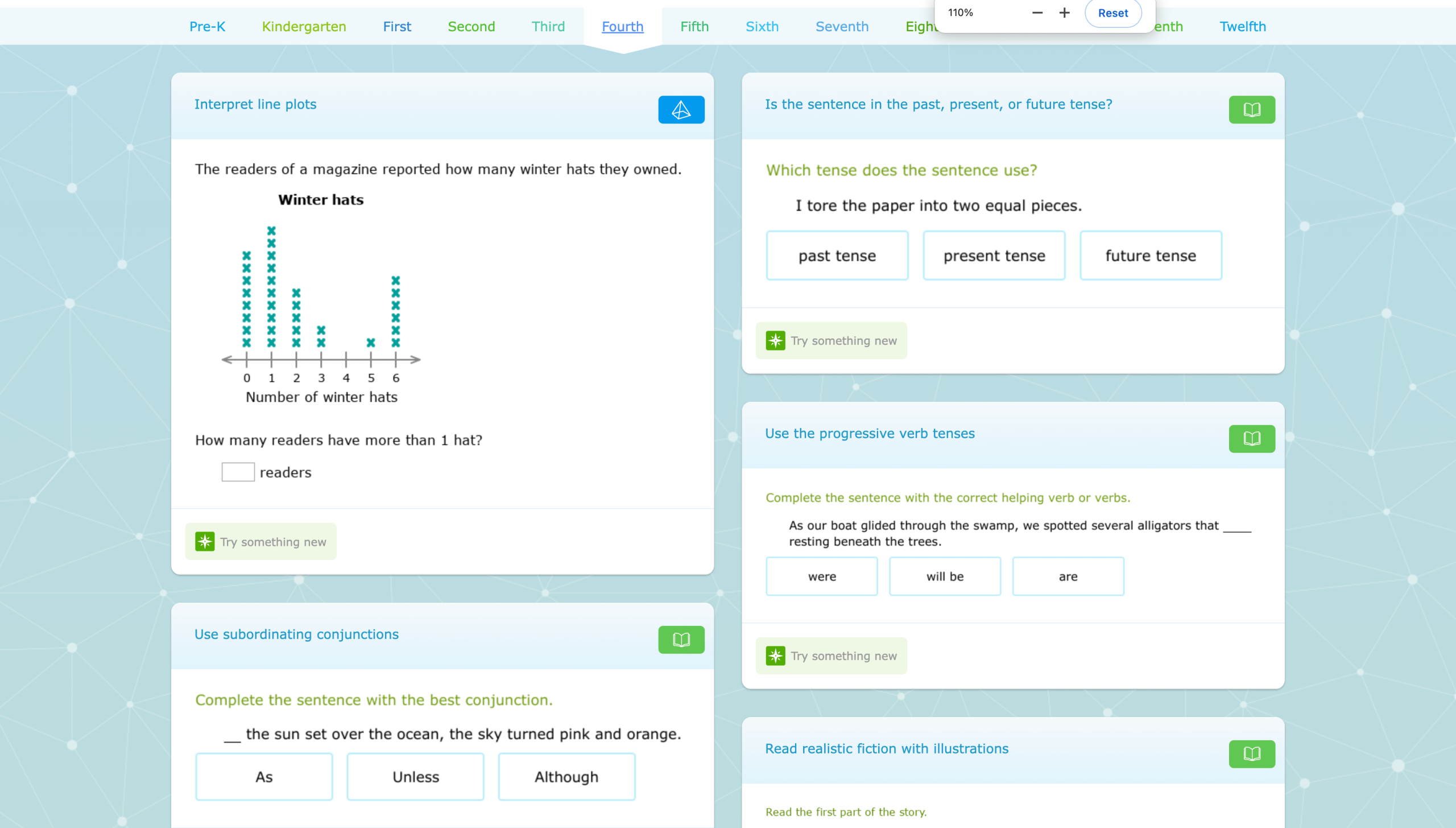Click the book icon on progressive verb tenses card
Image resolution: width=1456 pixels, height=828 pixels.
point(1251,438)
